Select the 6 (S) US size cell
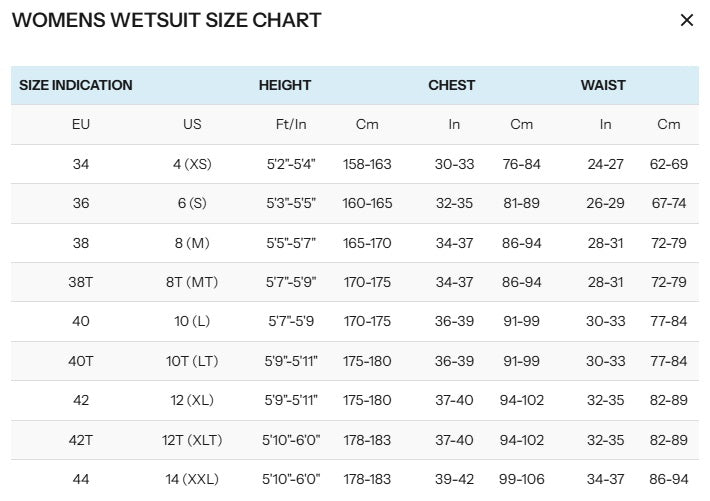Viewport: 710px width, 501px height. [x=192, y=203]
